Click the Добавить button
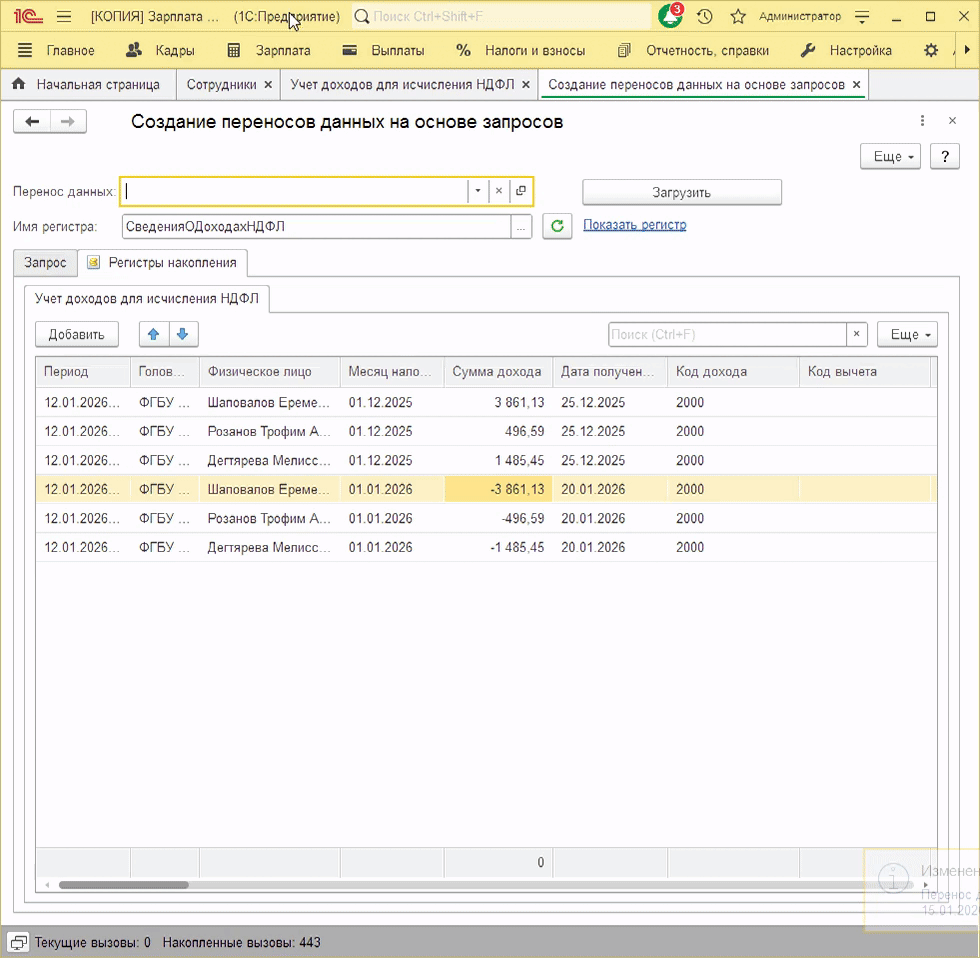Image resolution: width=980 pixels, height=958 pixels. pos(77,334)
